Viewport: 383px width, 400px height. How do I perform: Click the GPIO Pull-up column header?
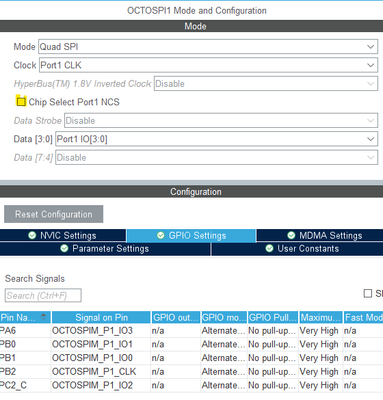pos(273,317)
